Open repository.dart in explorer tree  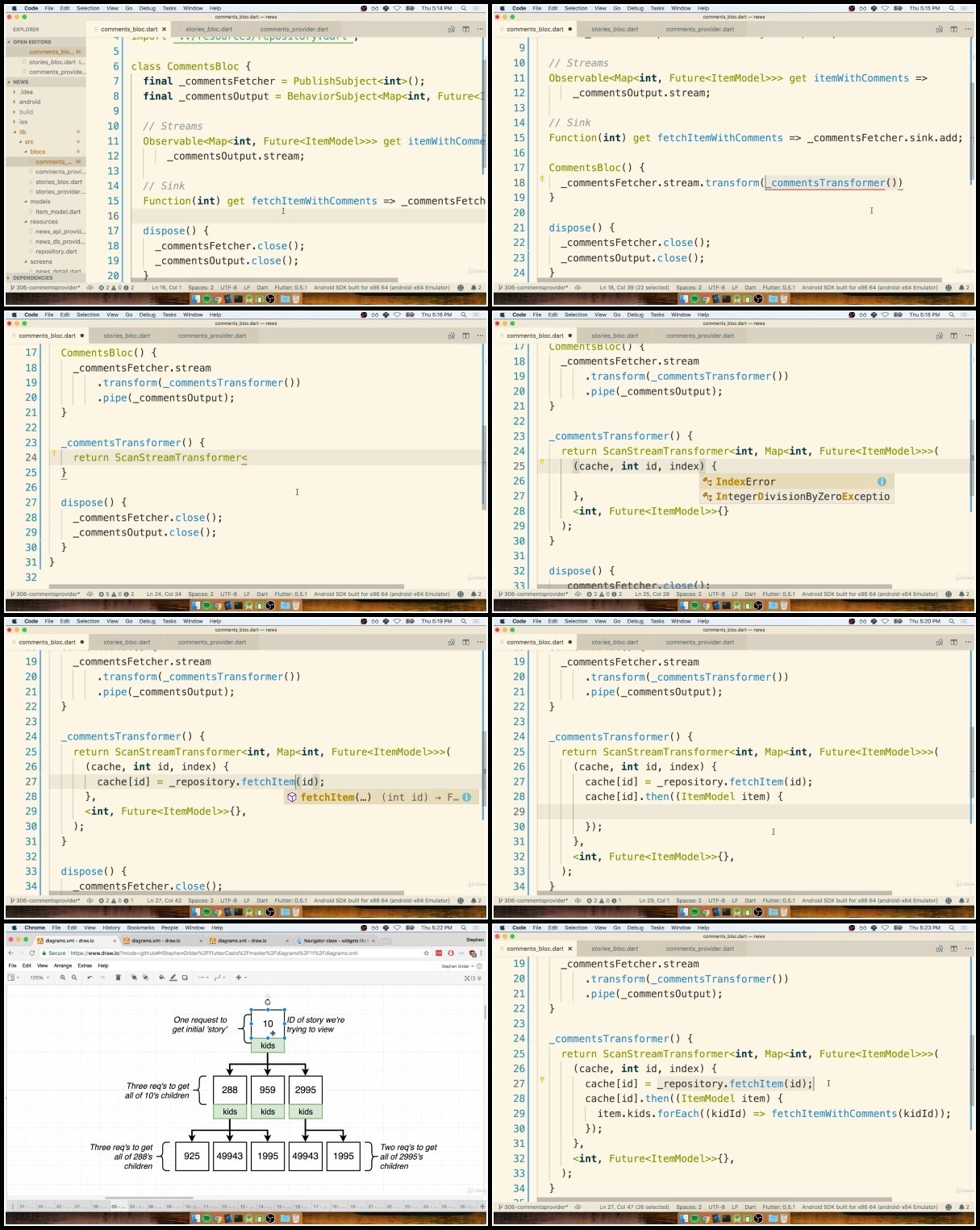[x=56, y=251]
